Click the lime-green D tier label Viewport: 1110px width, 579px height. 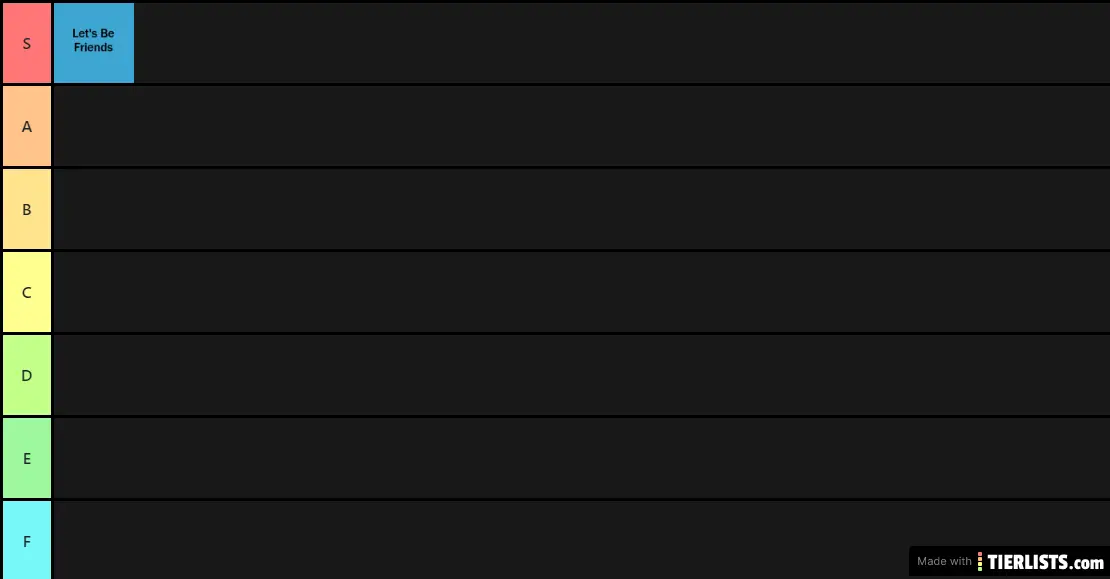[x=27, y=375]
